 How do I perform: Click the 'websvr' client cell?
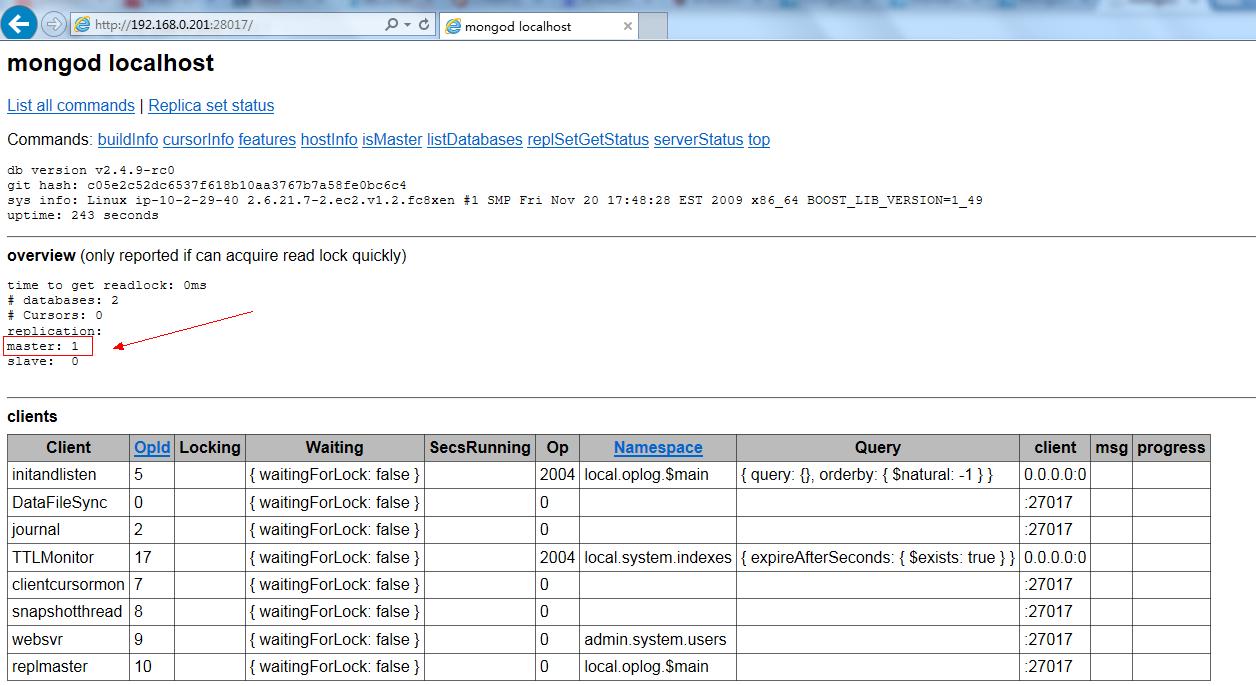tap(68, 639)
